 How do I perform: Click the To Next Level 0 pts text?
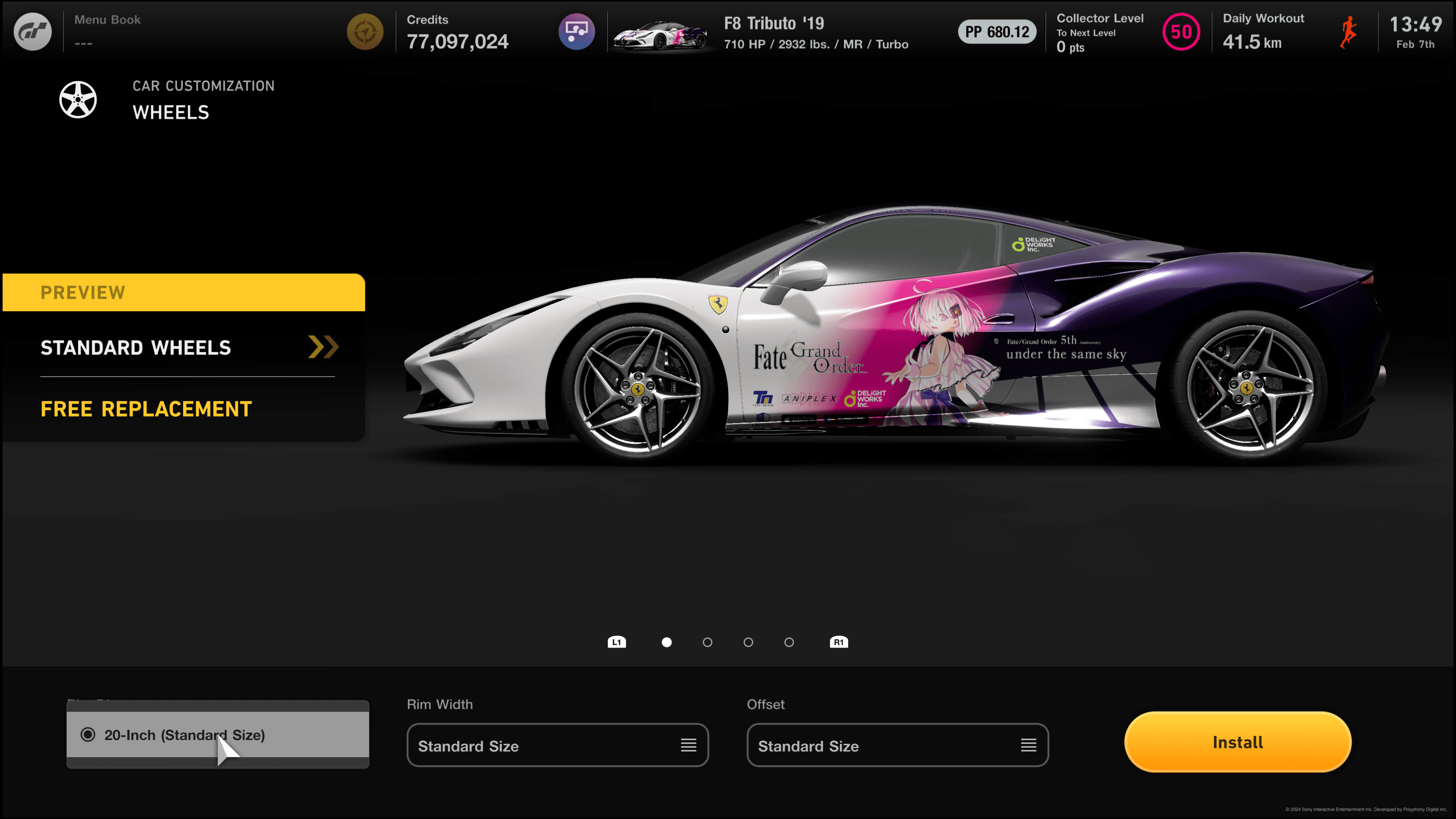[x=1086, y=41]
